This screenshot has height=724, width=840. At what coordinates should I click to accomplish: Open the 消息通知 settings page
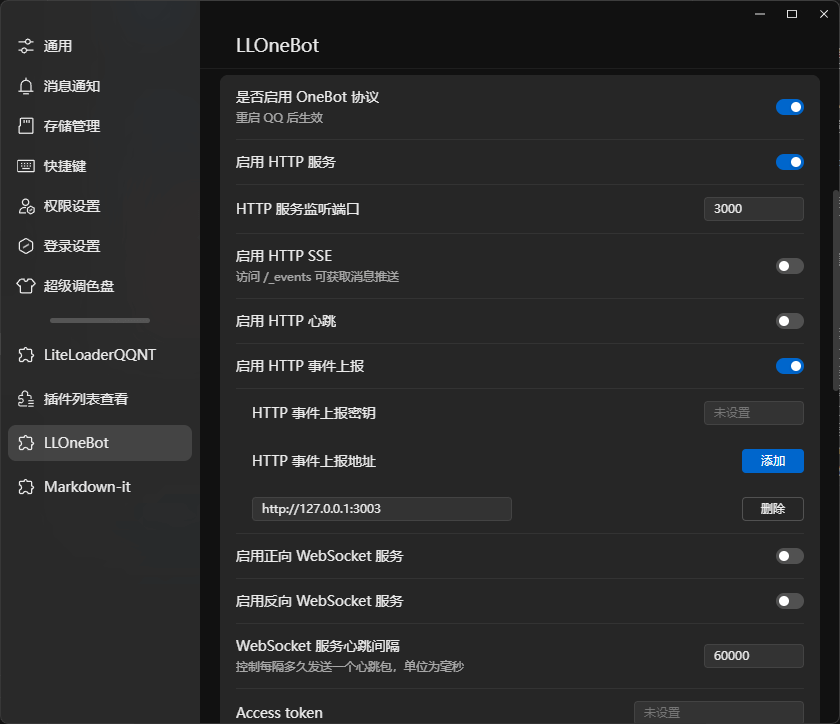click(100, 86)
